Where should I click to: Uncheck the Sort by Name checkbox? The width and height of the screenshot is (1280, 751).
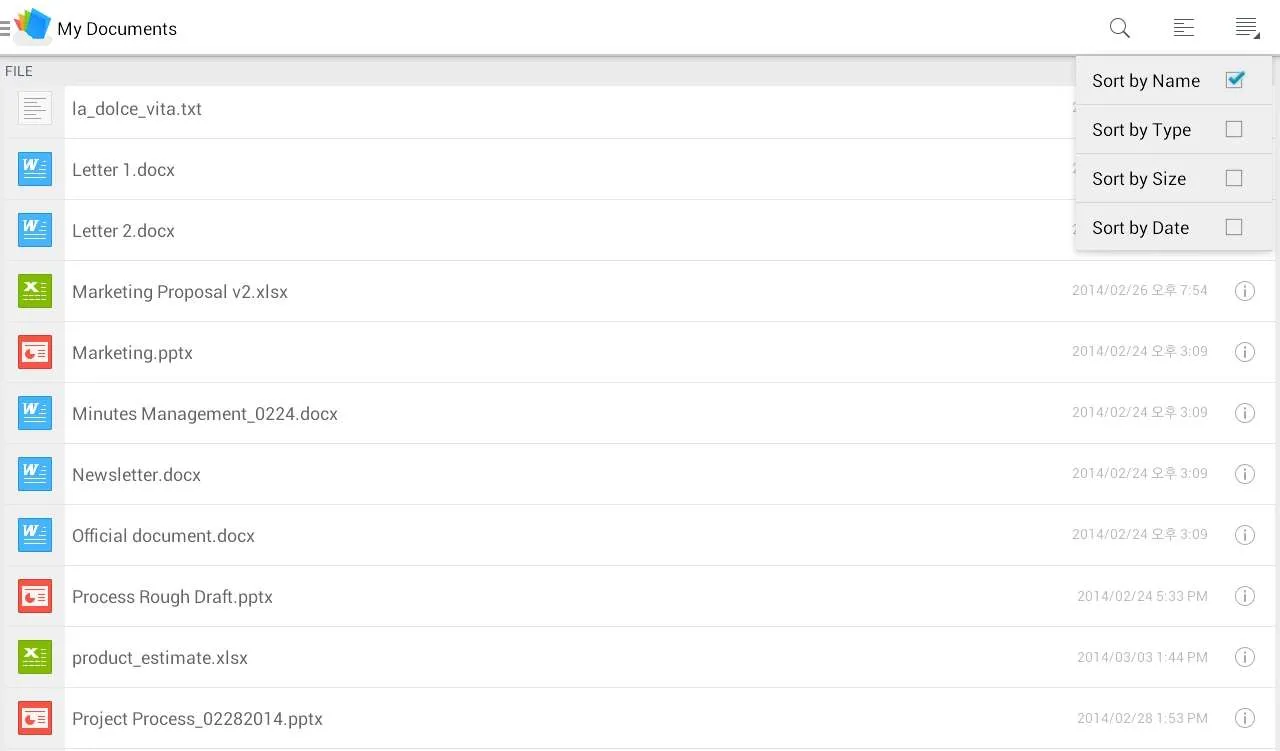tap(1235, 80)
